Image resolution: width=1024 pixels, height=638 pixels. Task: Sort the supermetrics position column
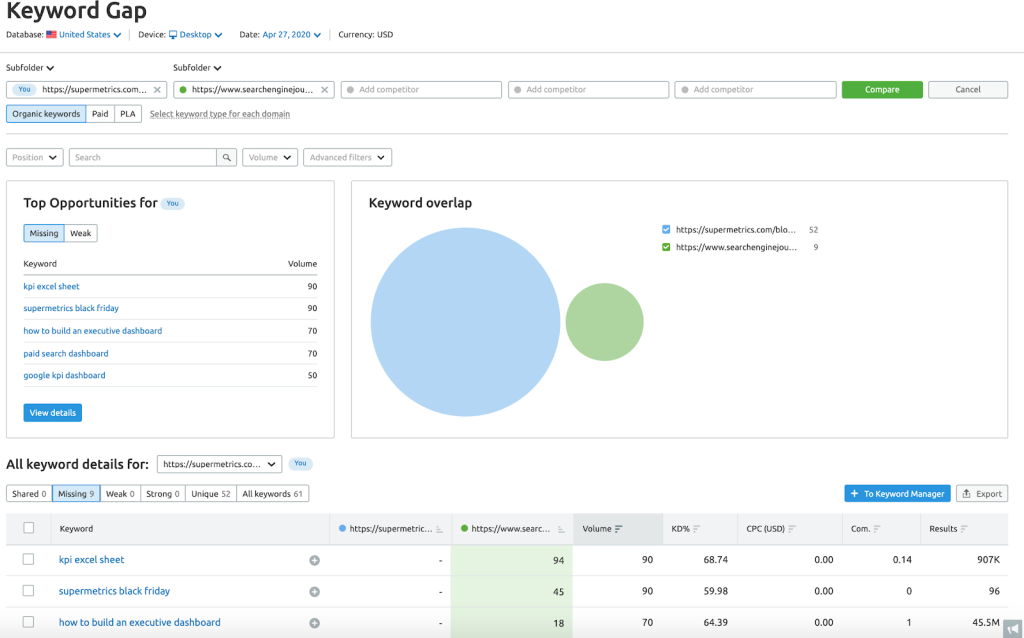point(440,530)
